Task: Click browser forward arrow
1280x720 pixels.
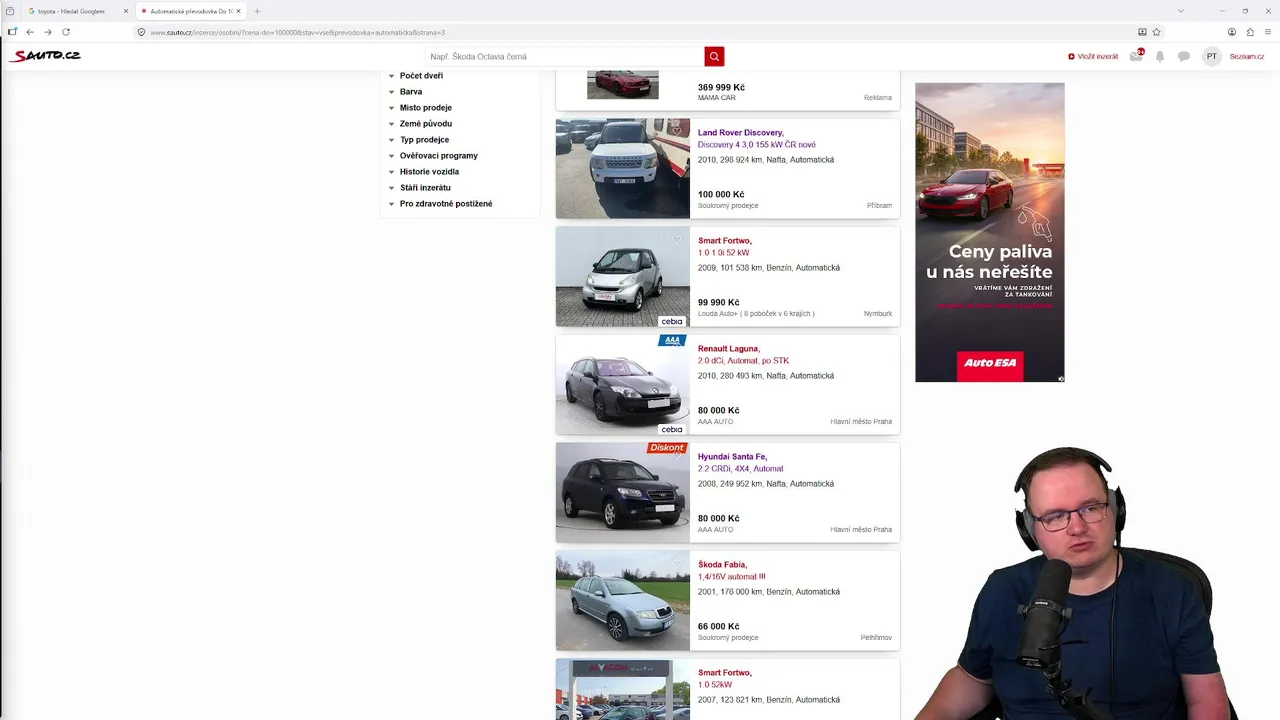Action: tap(47, 32)
